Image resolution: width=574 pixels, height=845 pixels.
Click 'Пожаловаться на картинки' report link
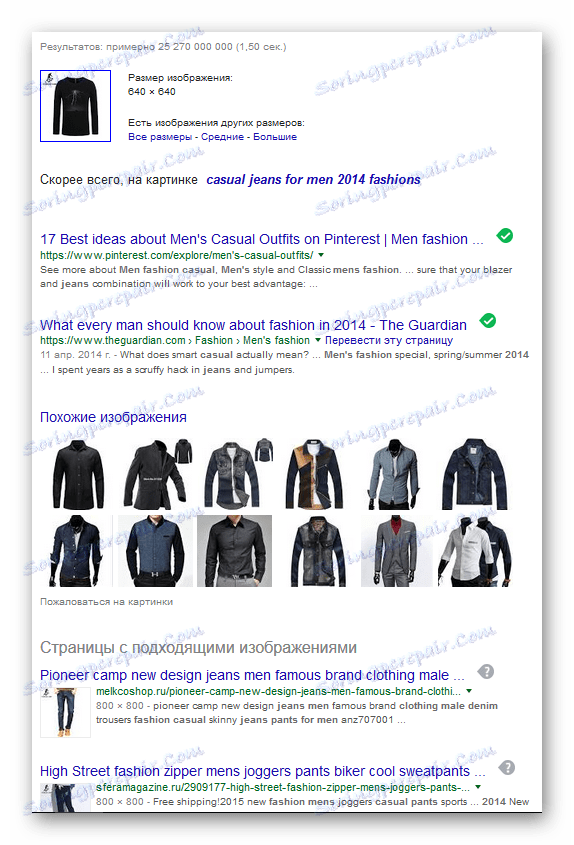pos(107,601)
